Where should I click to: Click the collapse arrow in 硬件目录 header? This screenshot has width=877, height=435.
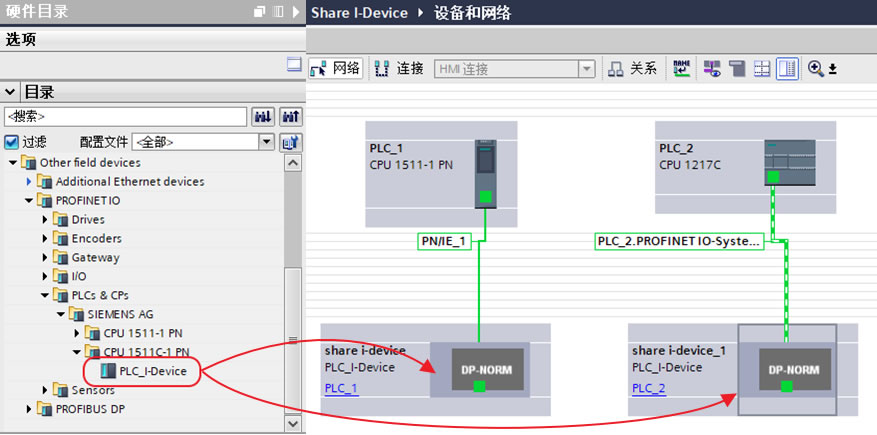point(296,11)
